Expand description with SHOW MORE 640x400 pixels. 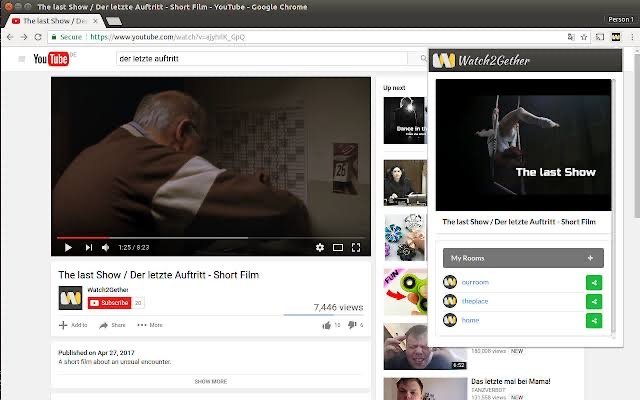[x=211, y=381]
